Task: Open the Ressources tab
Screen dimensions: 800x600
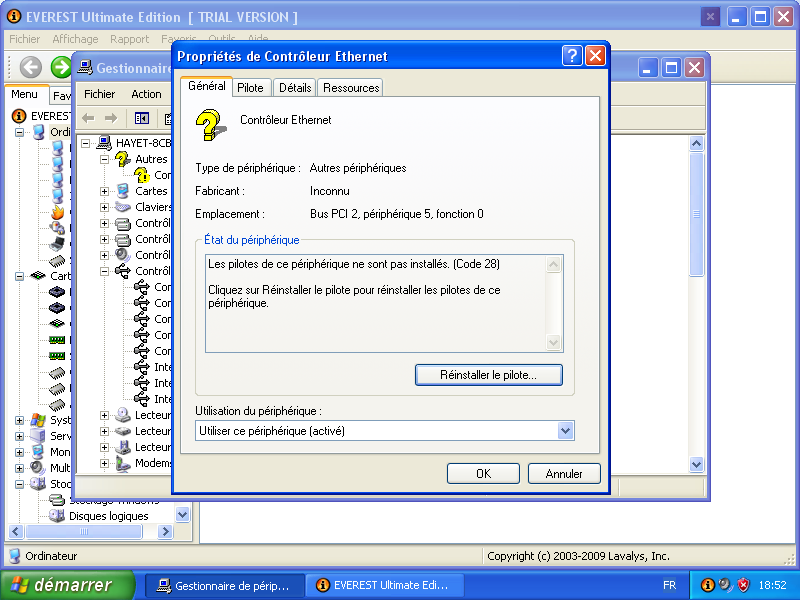Action: coord(351,88)
